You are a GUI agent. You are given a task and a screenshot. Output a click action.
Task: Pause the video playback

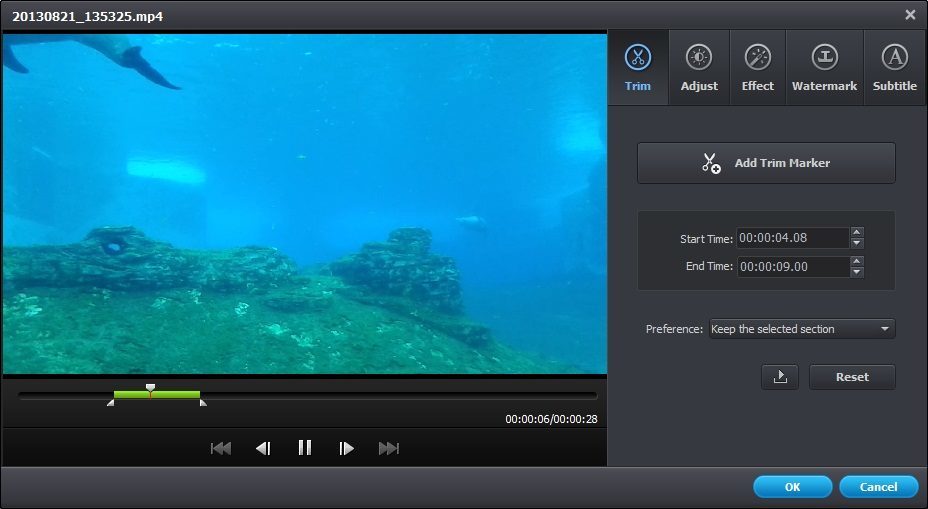305,447
